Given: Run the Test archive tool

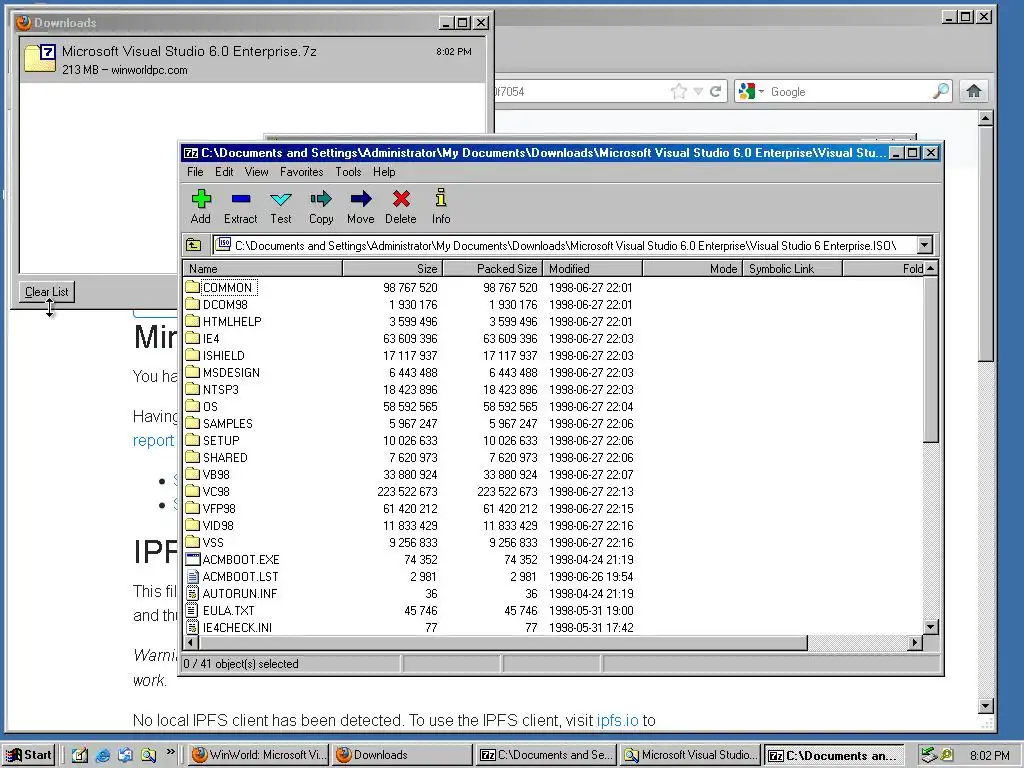Looking at the screenshot, I should pyautogui.click(x=281, y=199).
